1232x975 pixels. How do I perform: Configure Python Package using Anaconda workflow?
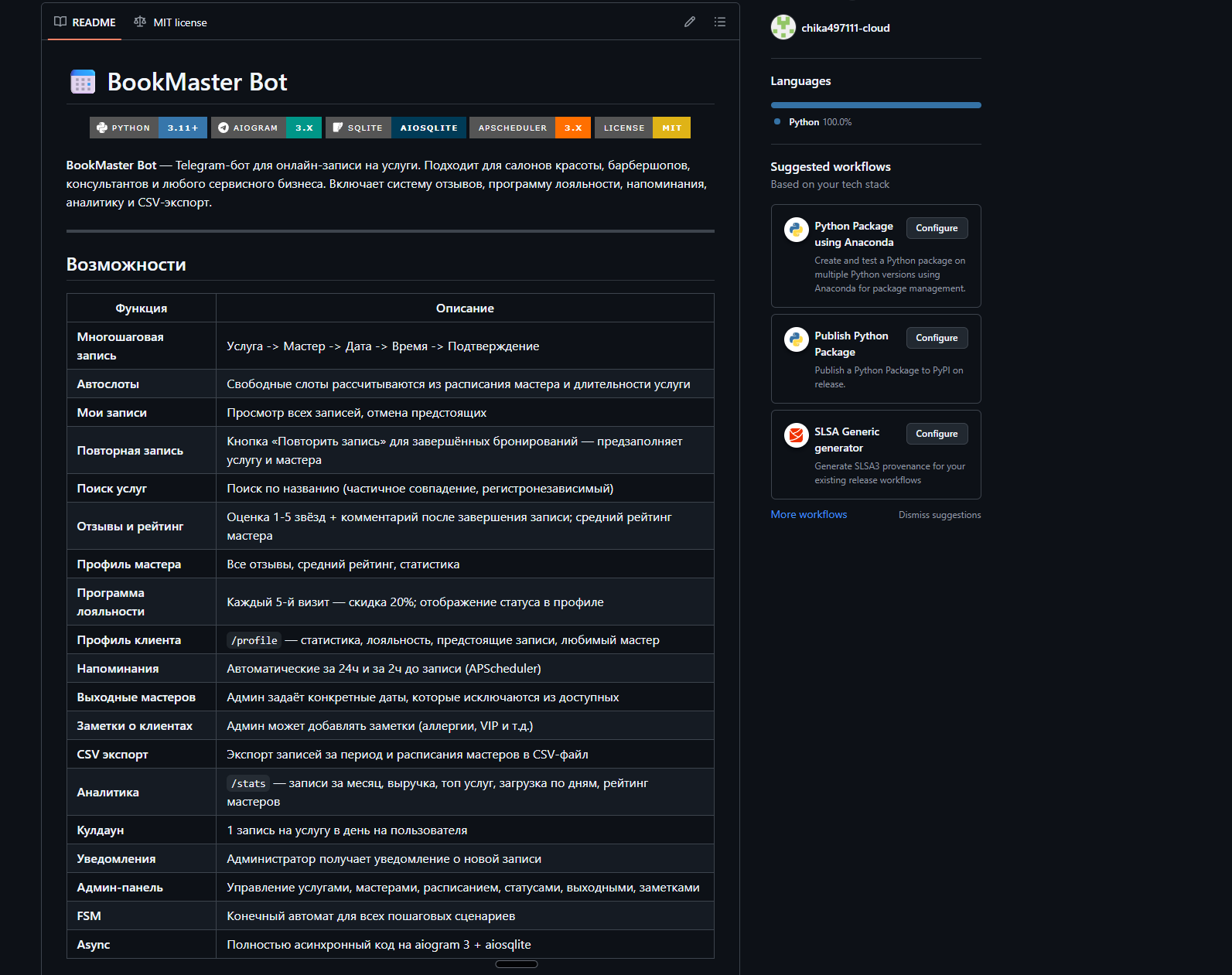coord(937,228)
